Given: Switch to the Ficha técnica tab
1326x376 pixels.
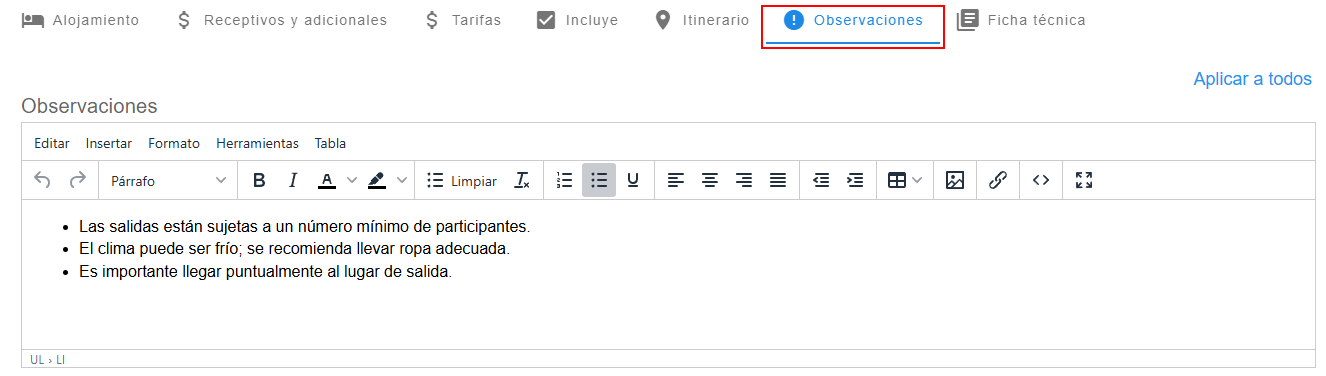Looking at the screenshot, I should (1021, 20).
